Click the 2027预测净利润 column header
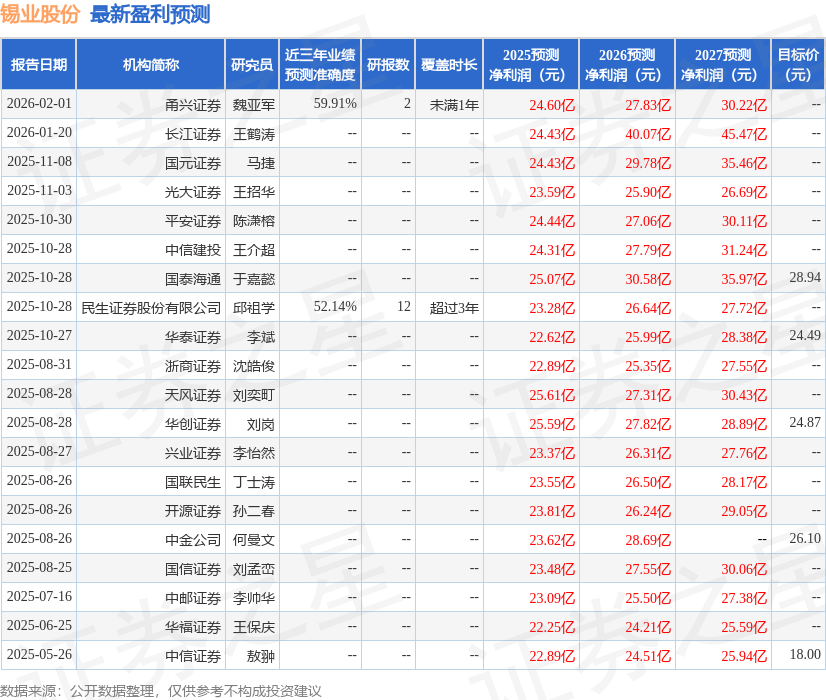 click(723, 65)
